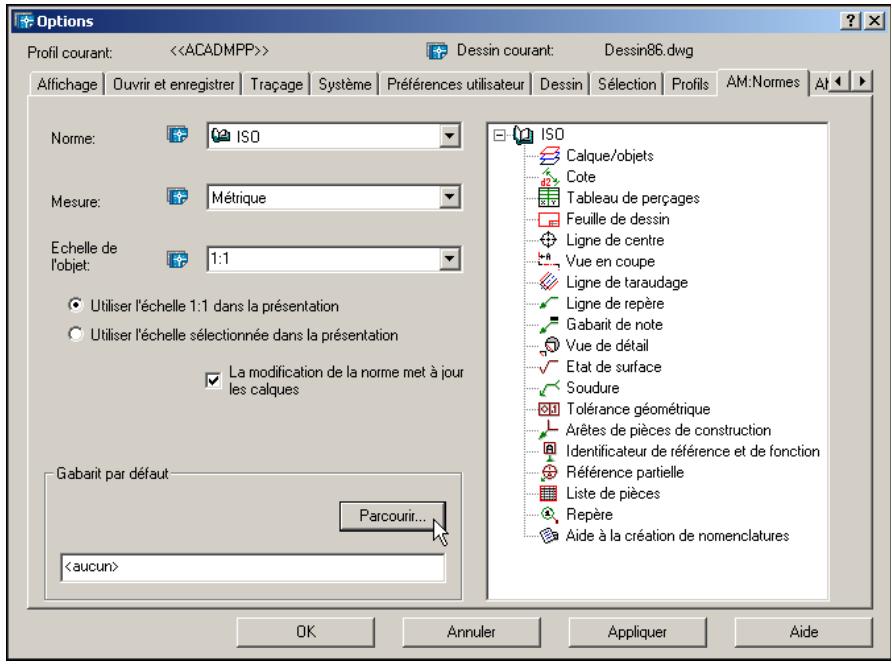Switch to the Sélection tab
The image size is (892, 665).
pyautogui.click(x=627, y=84)
